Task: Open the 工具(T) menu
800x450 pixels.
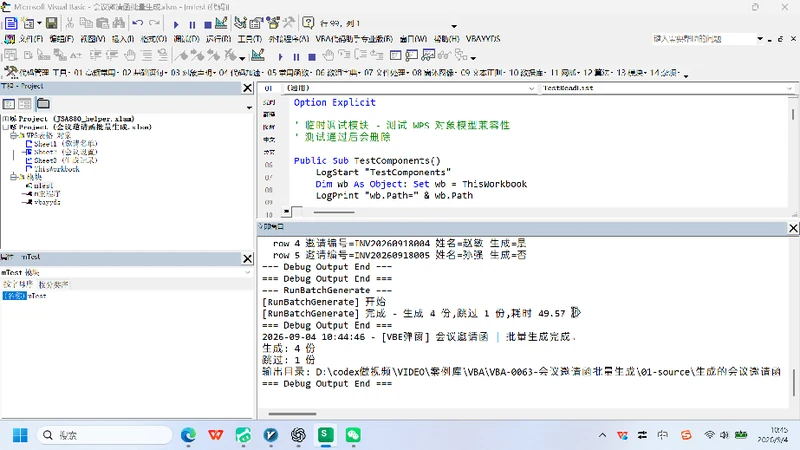Action: coord(249,39)
